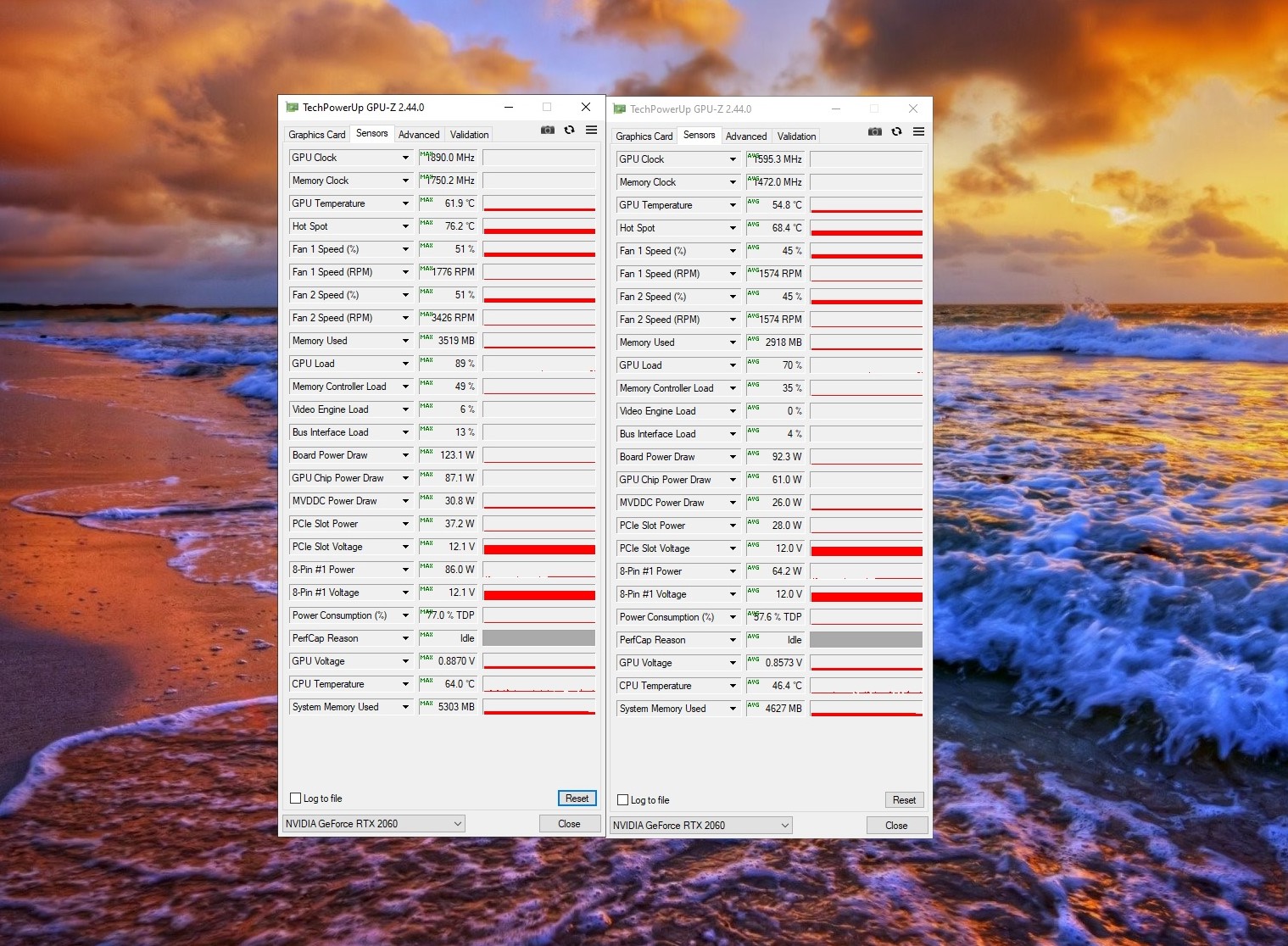
Task: Click the Close button in right window
Action: point(896,826)
